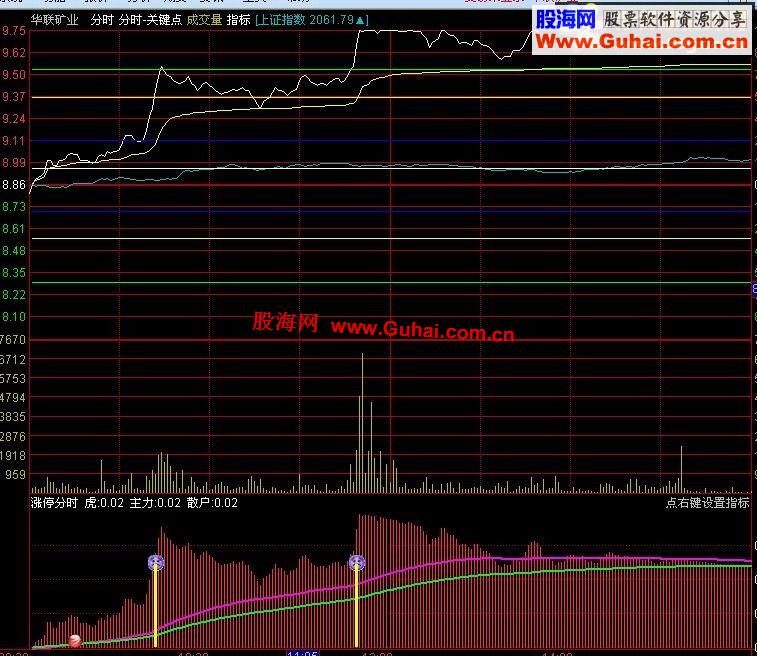Click the 6712 volume axis label
This screenshot has height=656, width=757.
pyautogui.click(x=13, y=359)
